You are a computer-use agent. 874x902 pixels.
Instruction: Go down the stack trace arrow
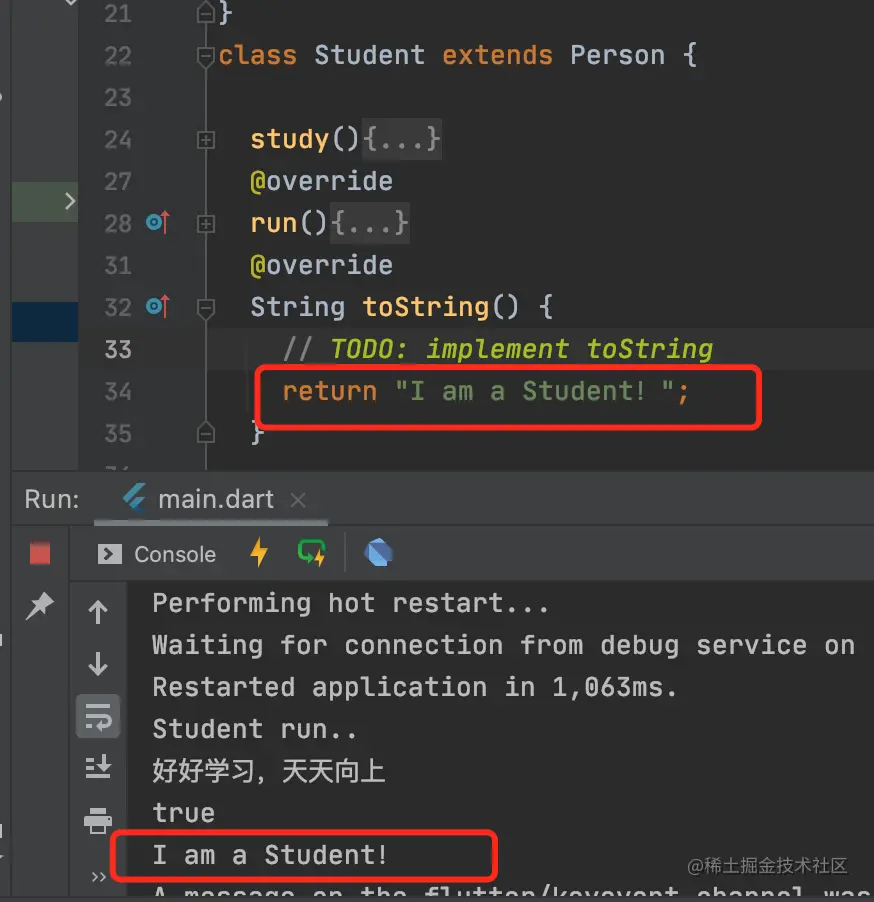point(98,664)
